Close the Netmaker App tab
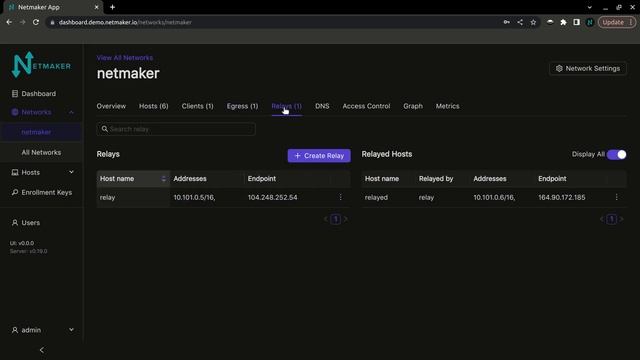This screenshot has height=360, width=640. pyautogui.click(x=96, y=7)
